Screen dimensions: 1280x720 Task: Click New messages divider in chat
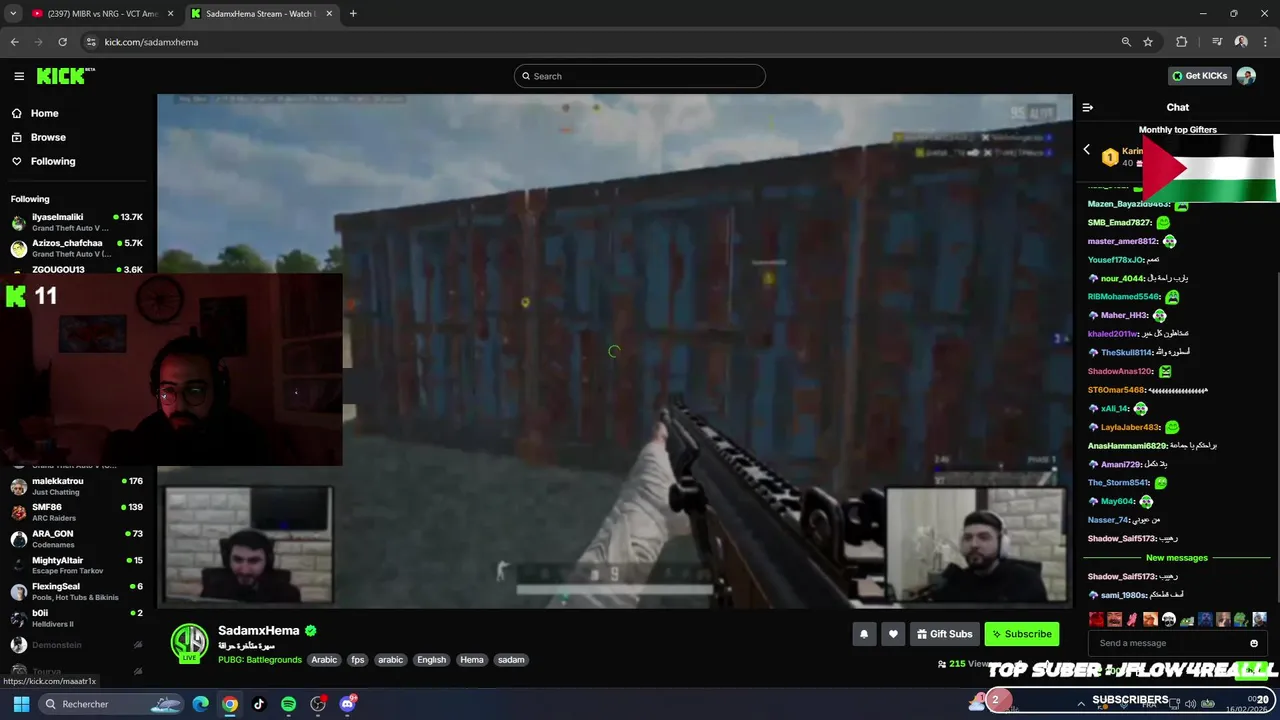(x=1177, y=558)
